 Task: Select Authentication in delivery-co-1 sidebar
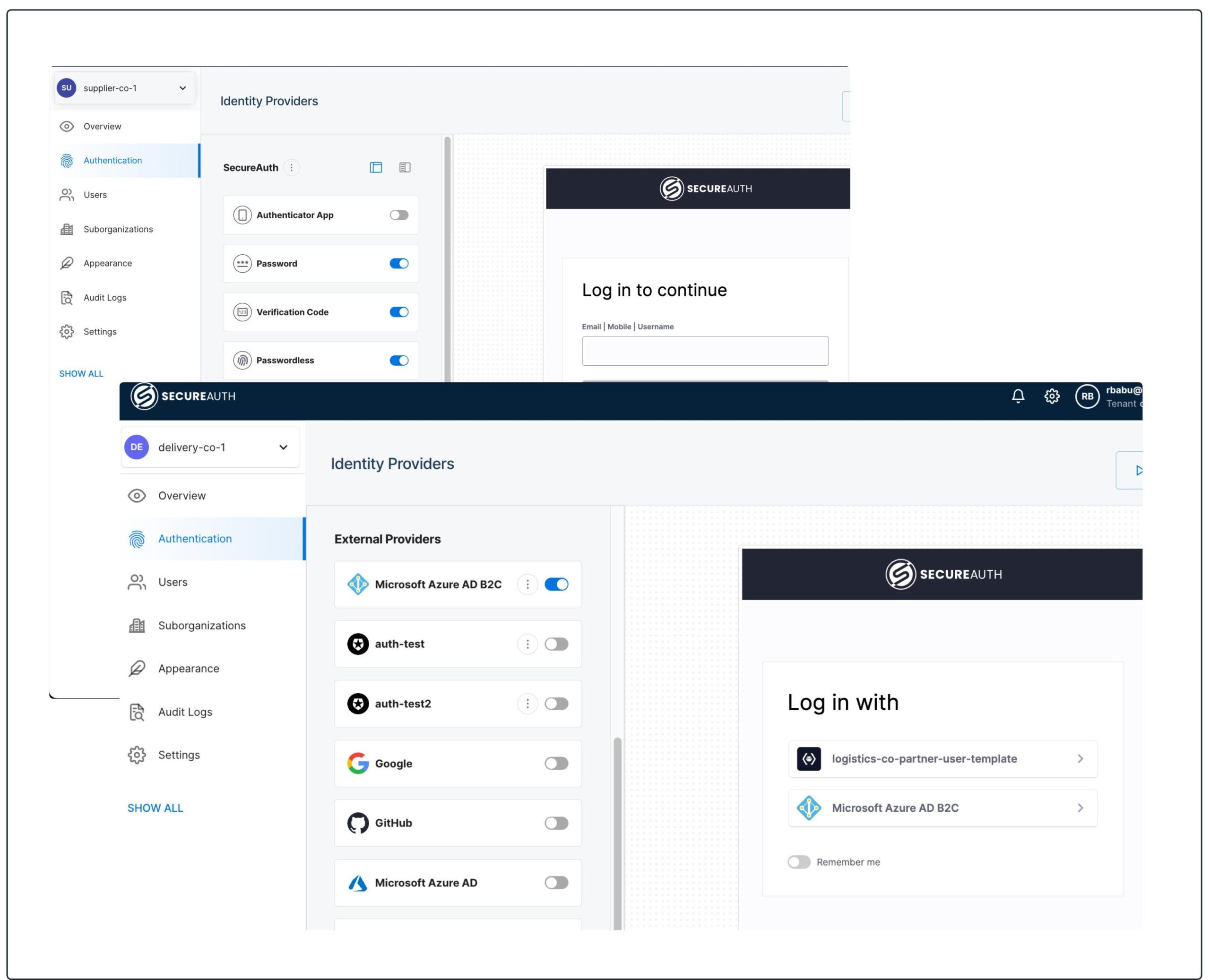(x=212, y=539)
